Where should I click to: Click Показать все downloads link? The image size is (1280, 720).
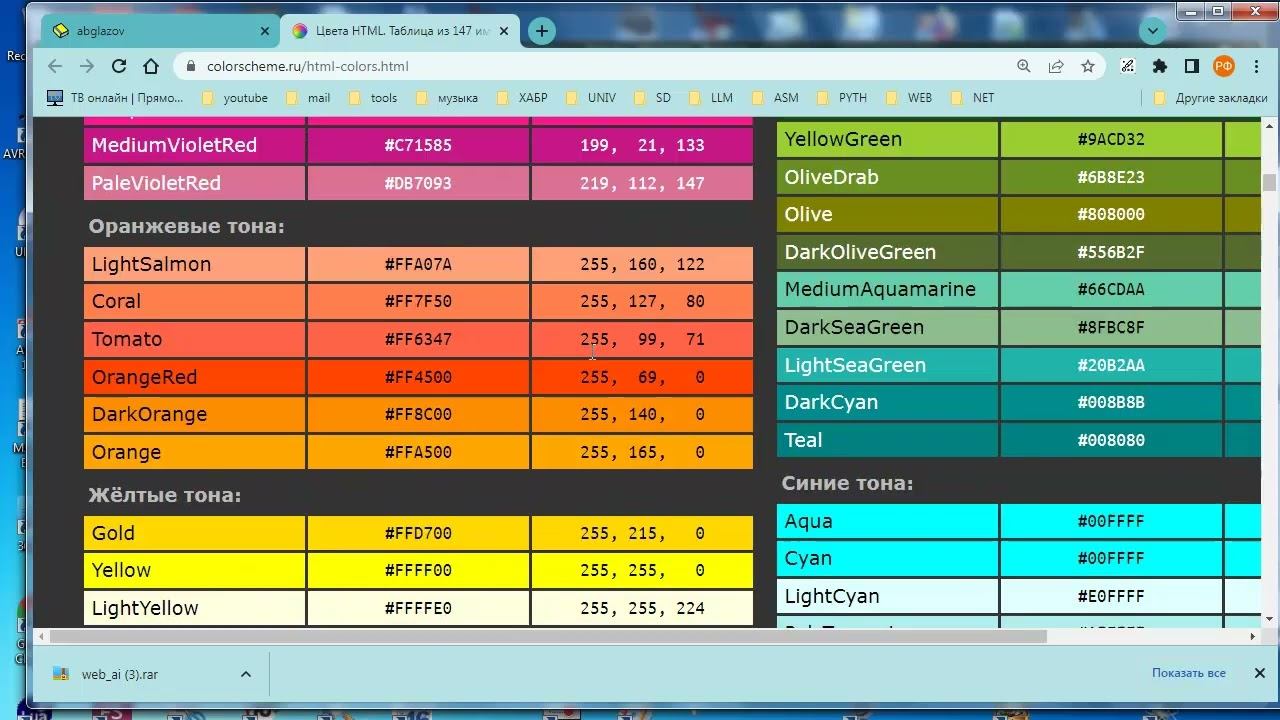[1188, 673]
